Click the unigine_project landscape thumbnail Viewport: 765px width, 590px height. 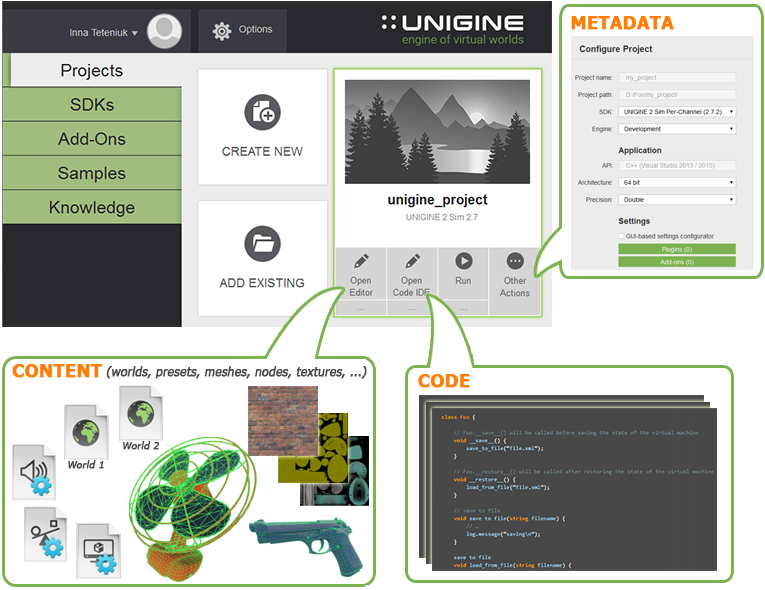pyautogui.click(x=437, y=132)
